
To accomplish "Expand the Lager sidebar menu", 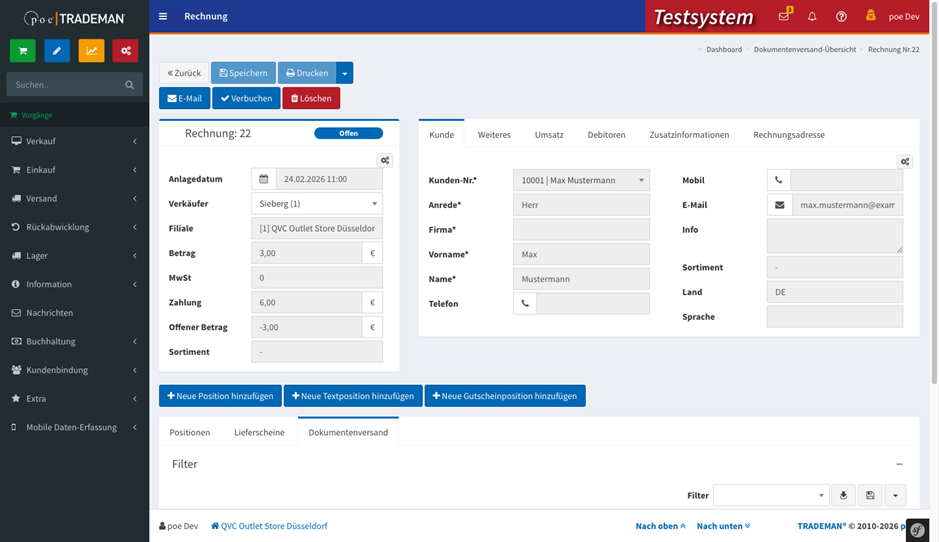I will (x=74, y=256).
